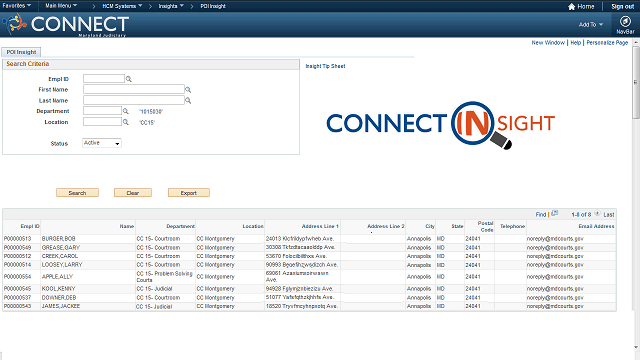Open the Location lookup magnifier
The image size is (640, 360).
tap(126, 122)
